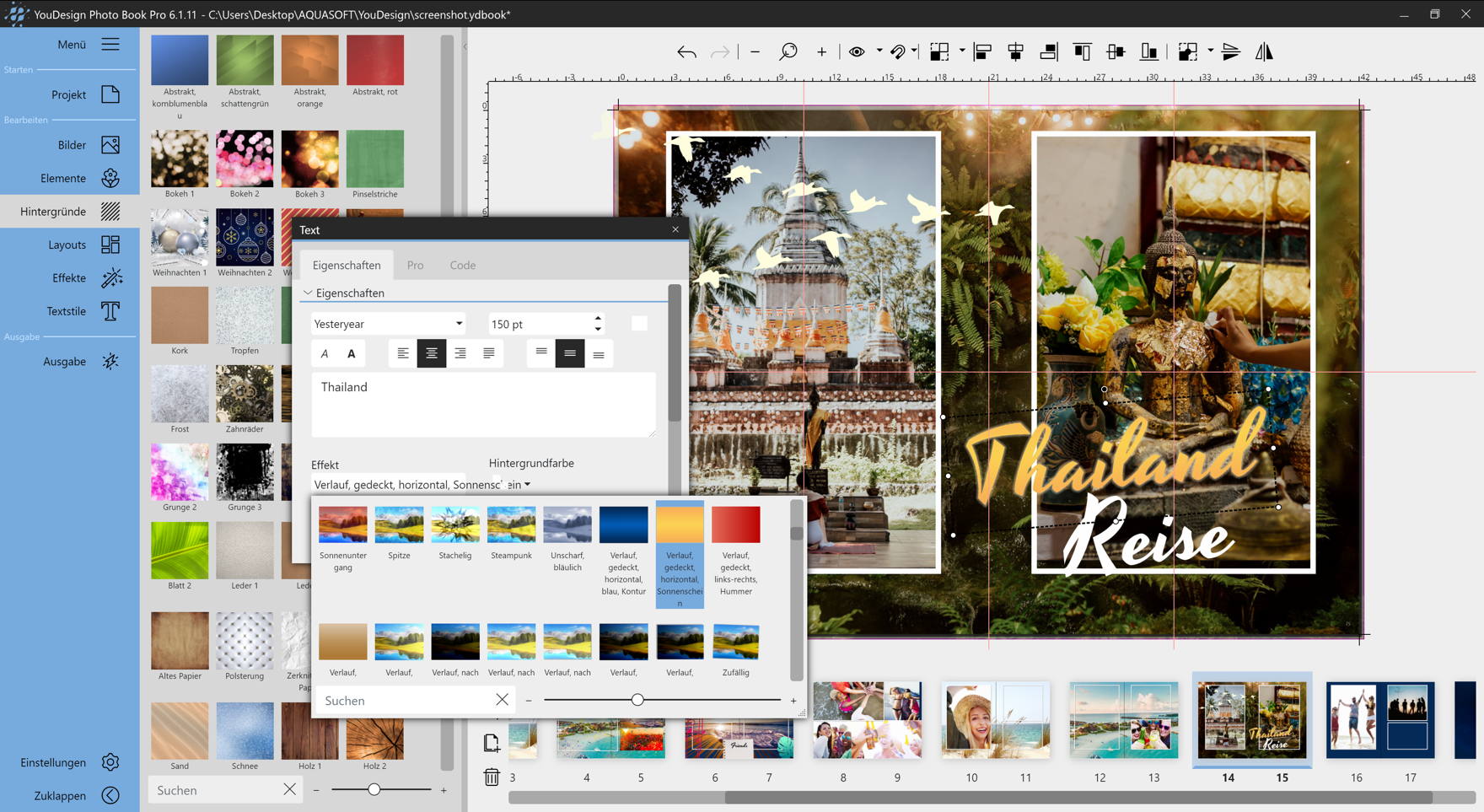
Task: Collapse the Eigenschaften section chevron
Action: pyautogui.click(x=308, y=293)
